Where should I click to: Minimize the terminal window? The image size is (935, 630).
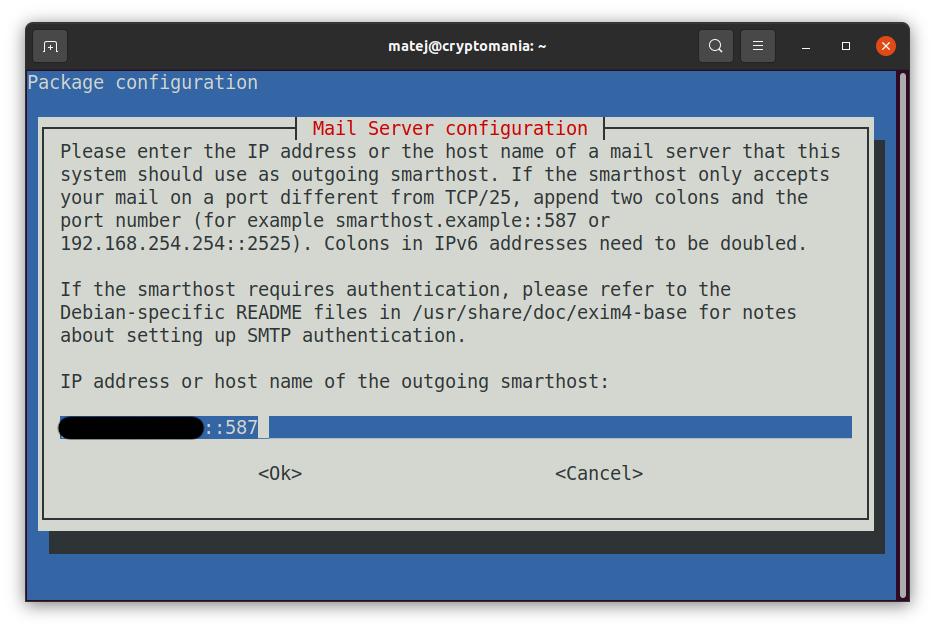[x=805, y=46]
